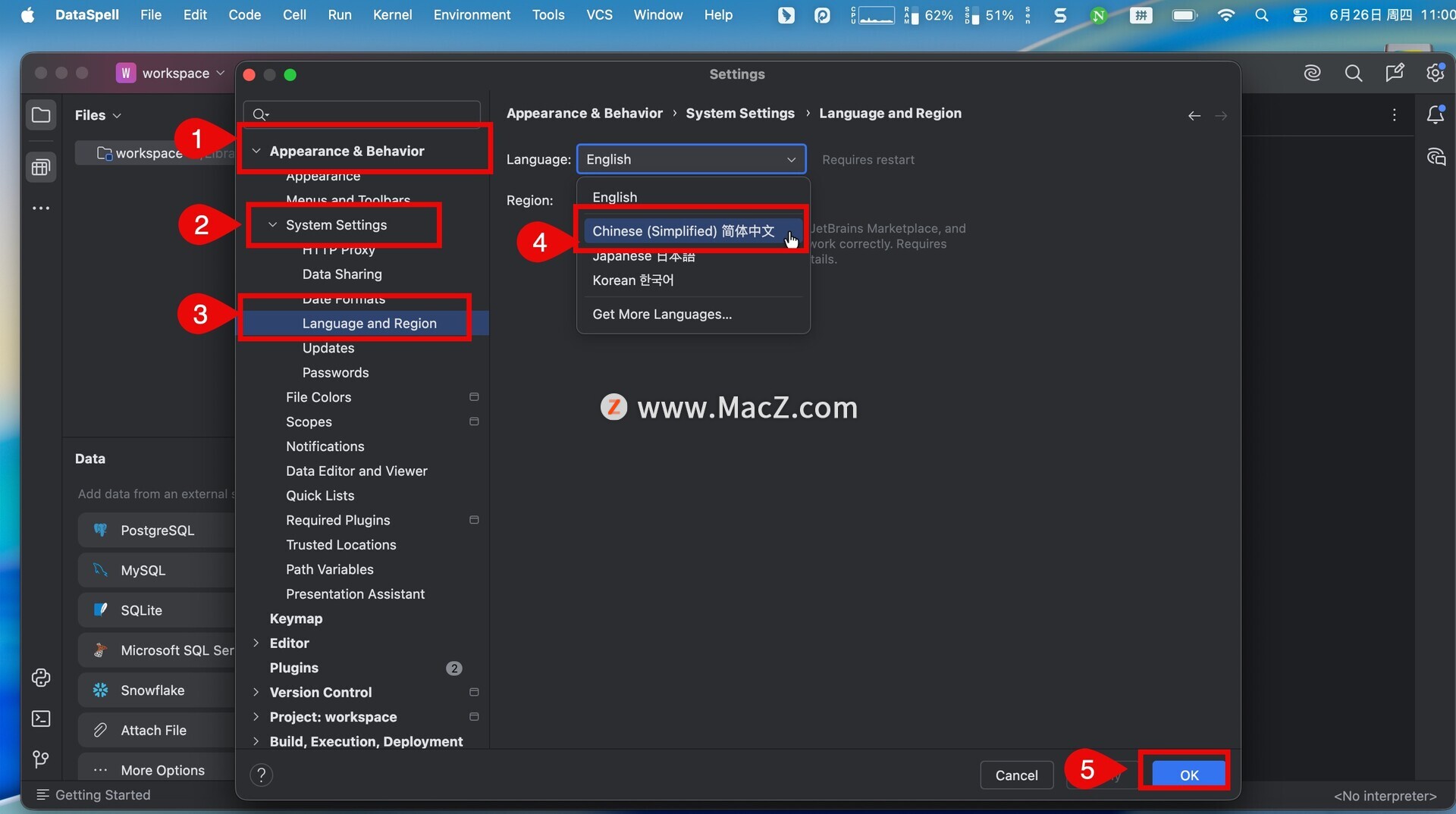
Task: Open the Notifications bell icon
Action: coord(1436,114)
